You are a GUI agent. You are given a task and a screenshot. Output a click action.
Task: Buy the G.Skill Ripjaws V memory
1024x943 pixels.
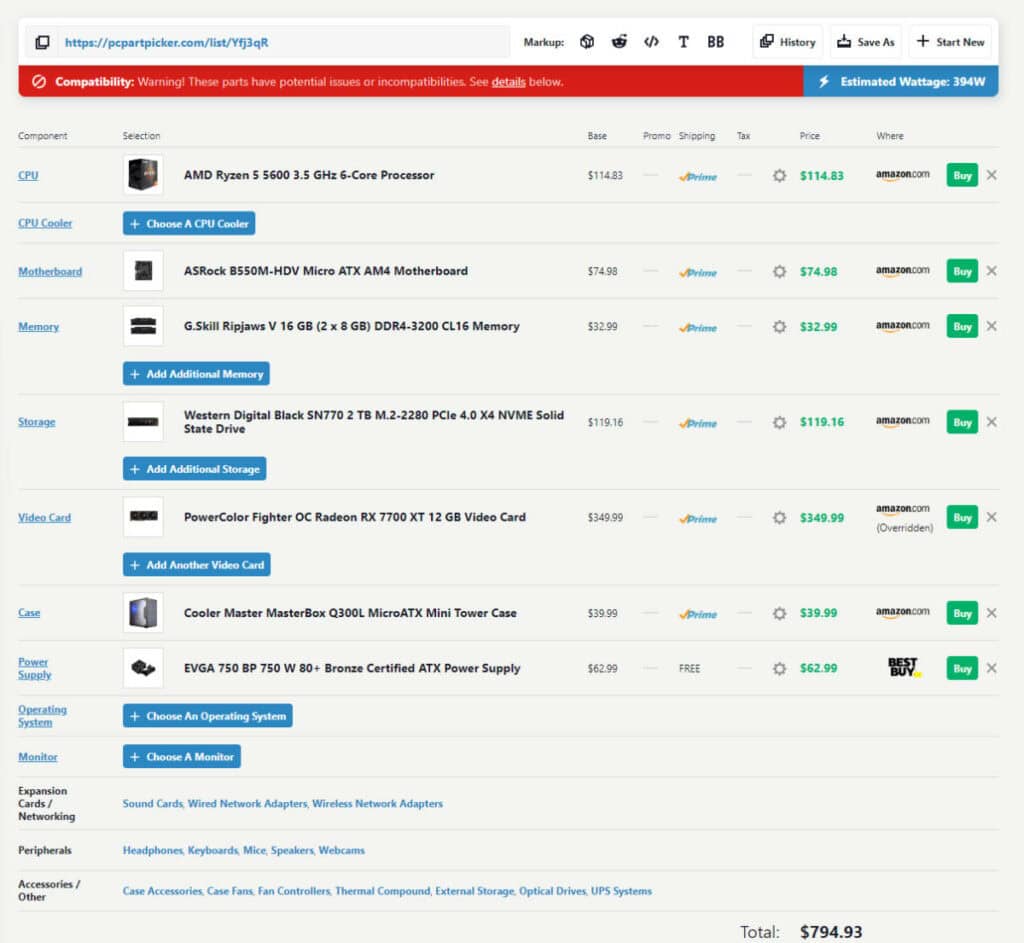point(962,326)
